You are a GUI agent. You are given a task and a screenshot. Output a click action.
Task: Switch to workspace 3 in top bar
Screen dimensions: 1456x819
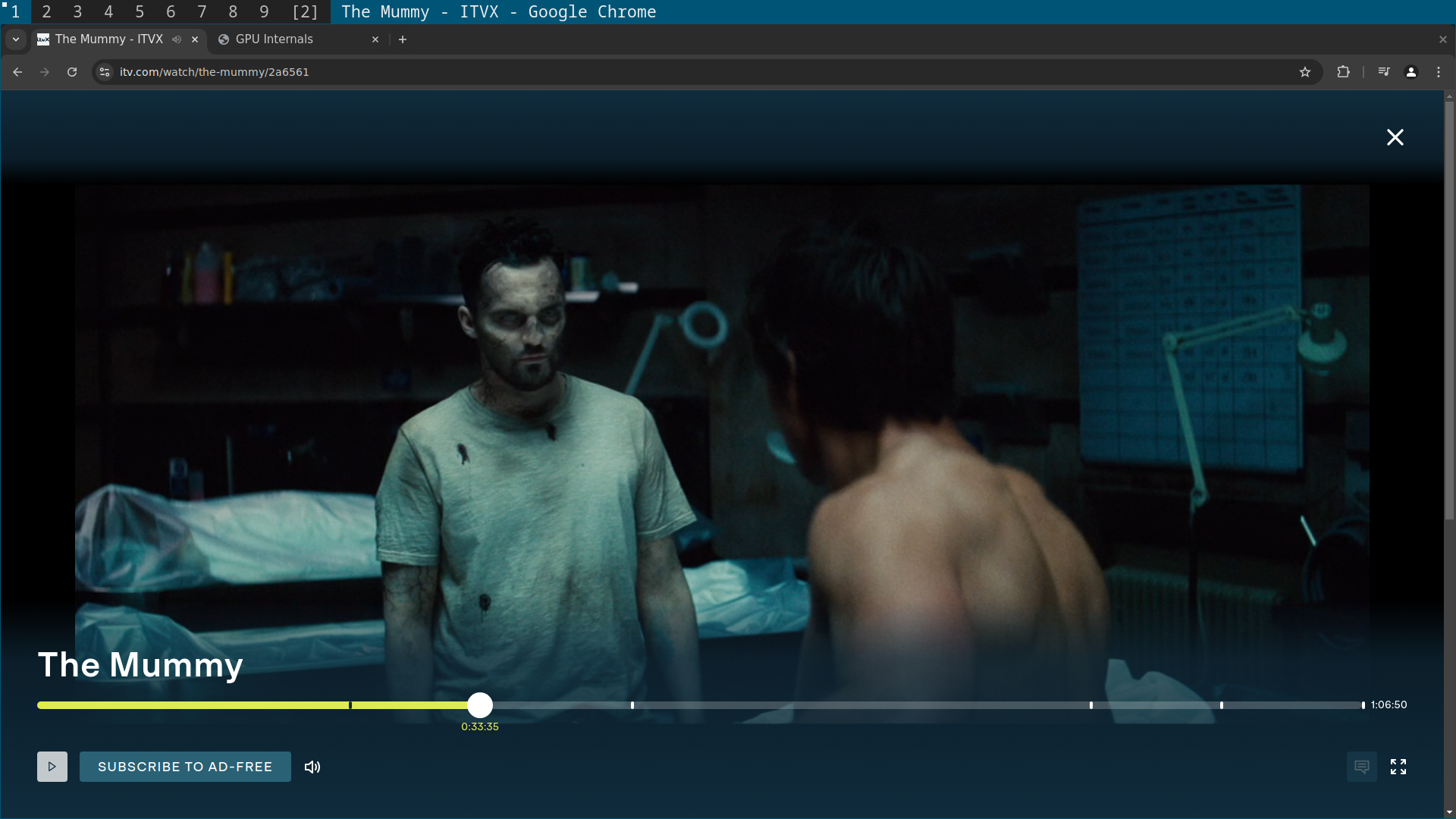pyautogui.click(x=77, y=11)
